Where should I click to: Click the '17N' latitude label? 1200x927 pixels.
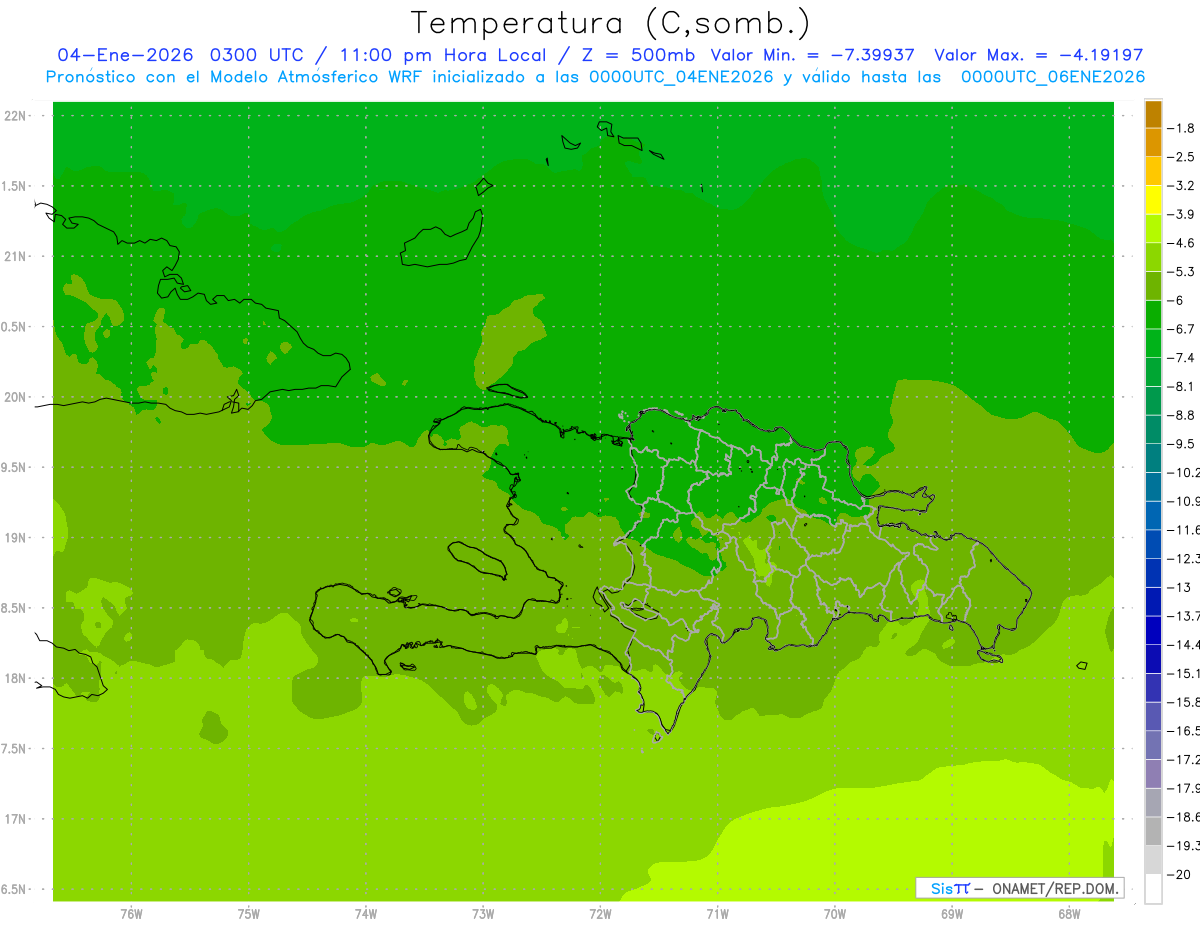(17, 819)
